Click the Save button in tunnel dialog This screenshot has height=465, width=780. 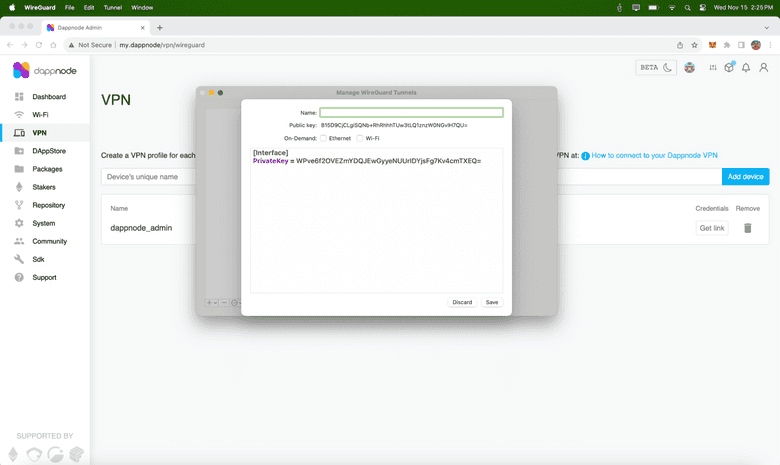pos(491,302)
